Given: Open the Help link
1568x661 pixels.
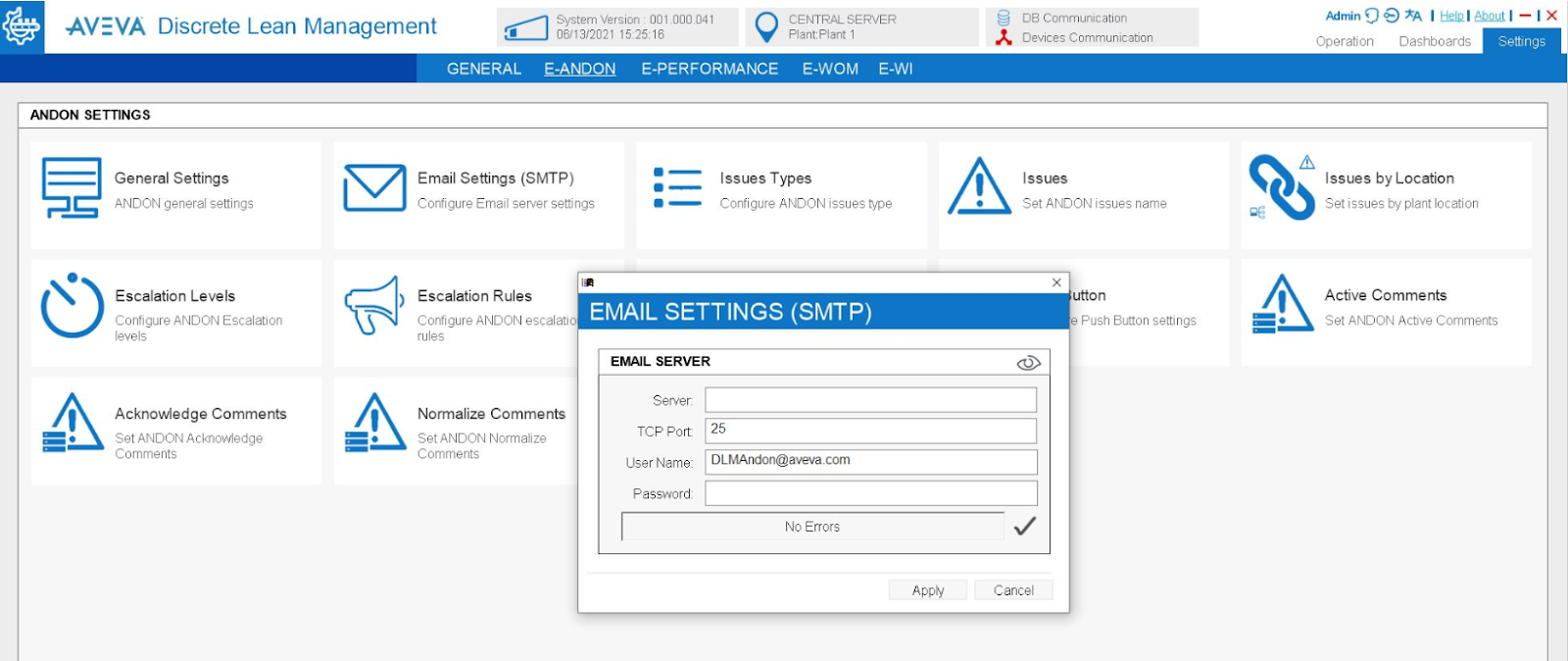Looking at the screenshot, I should (x=1450, y=16).
